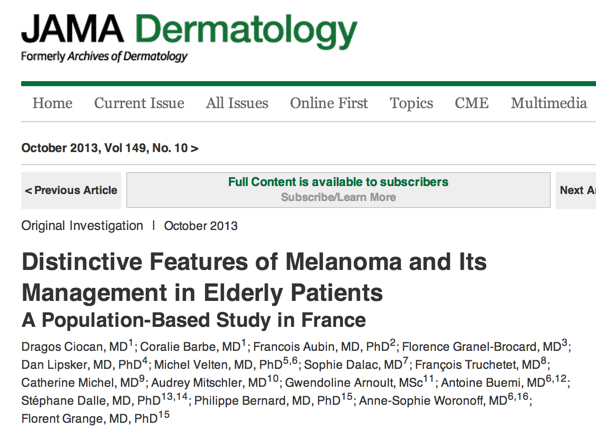Go to Current Issue page

139,103
